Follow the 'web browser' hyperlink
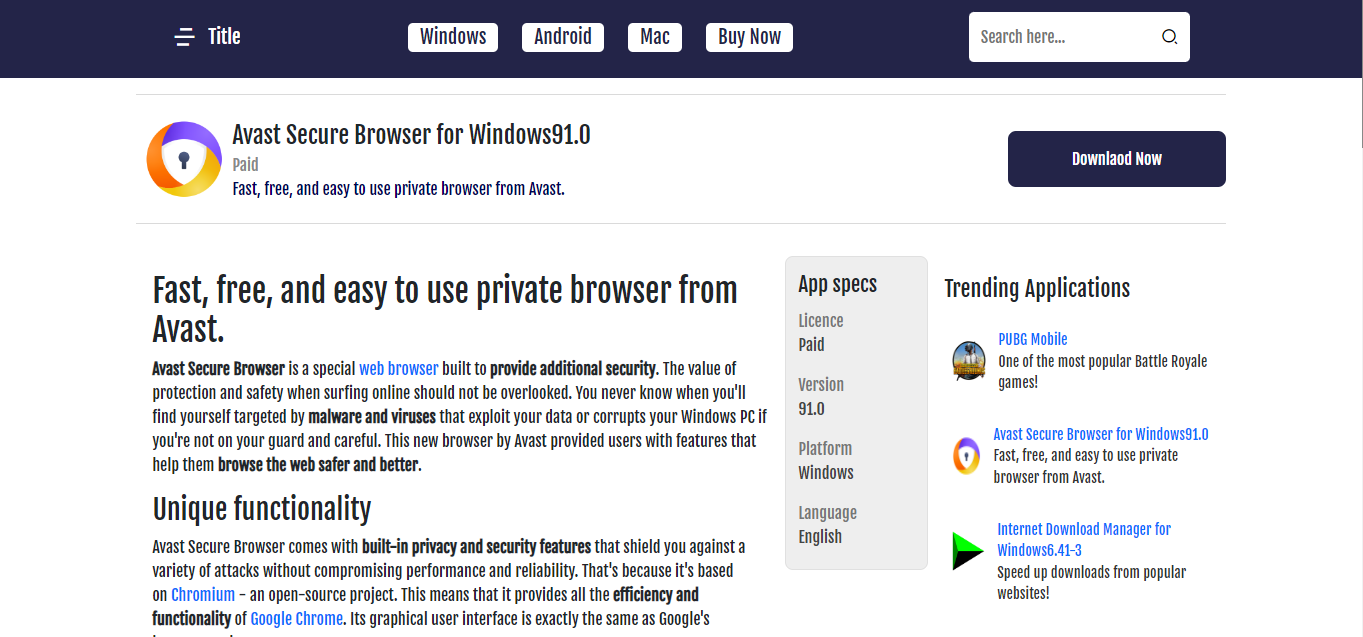1363x637 pixels. (x=398, y=368)
